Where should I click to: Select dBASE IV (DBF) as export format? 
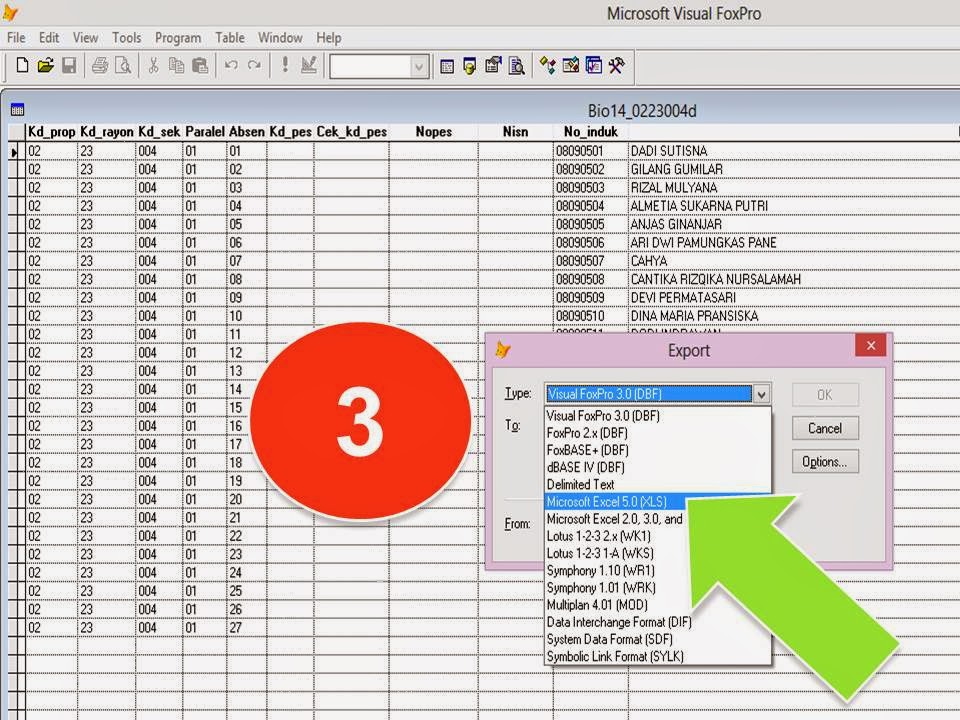pyautogui.click(x=586, y=467)
